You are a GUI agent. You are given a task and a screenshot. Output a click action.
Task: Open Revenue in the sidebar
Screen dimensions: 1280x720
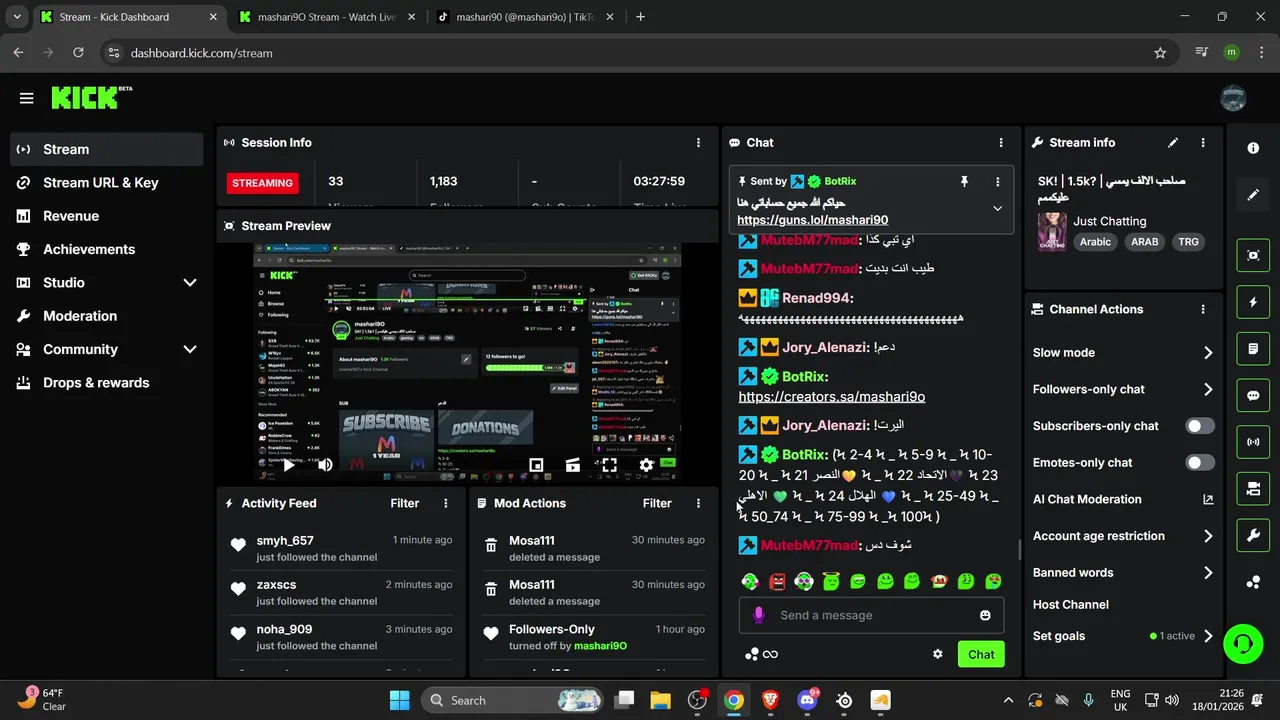tap(107, 216)
